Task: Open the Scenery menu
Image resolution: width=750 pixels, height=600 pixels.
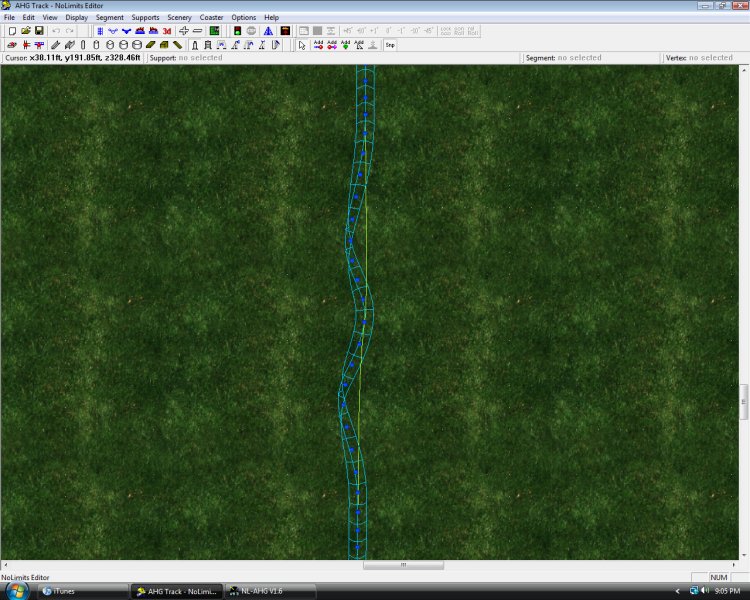Action: tap(179, 17)
